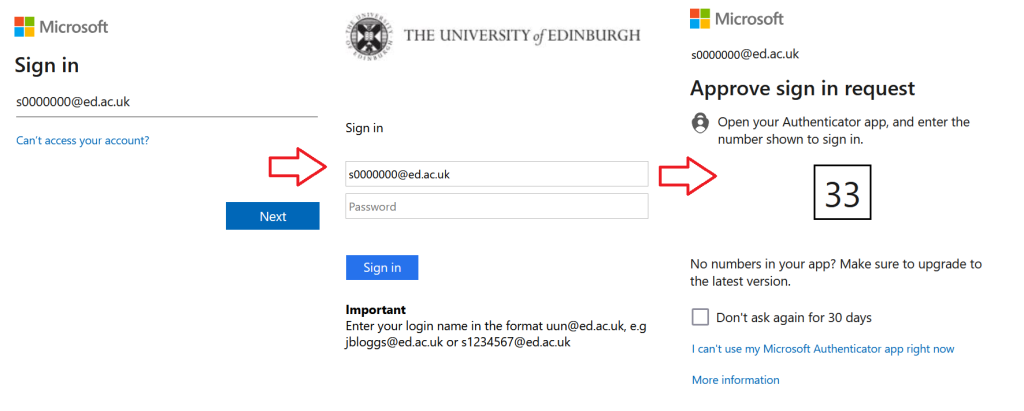
Task: Click the Microsoft logo above Approve request
Action: pos(737,19)
